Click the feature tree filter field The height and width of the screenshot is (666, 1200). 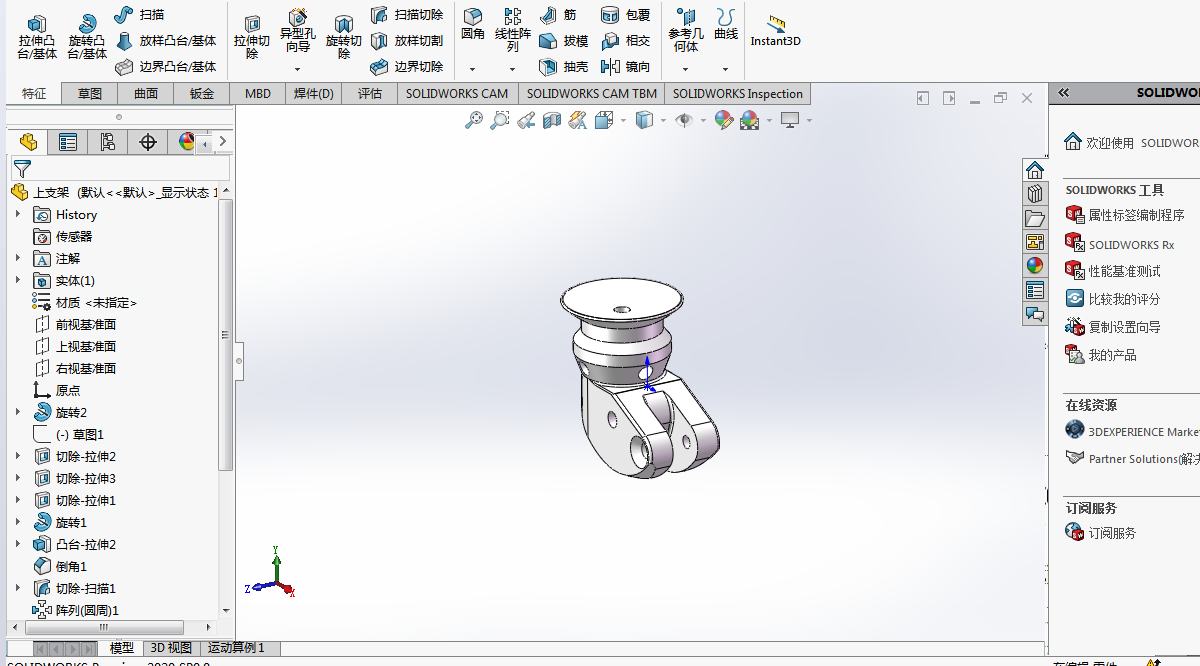(120, 169)
